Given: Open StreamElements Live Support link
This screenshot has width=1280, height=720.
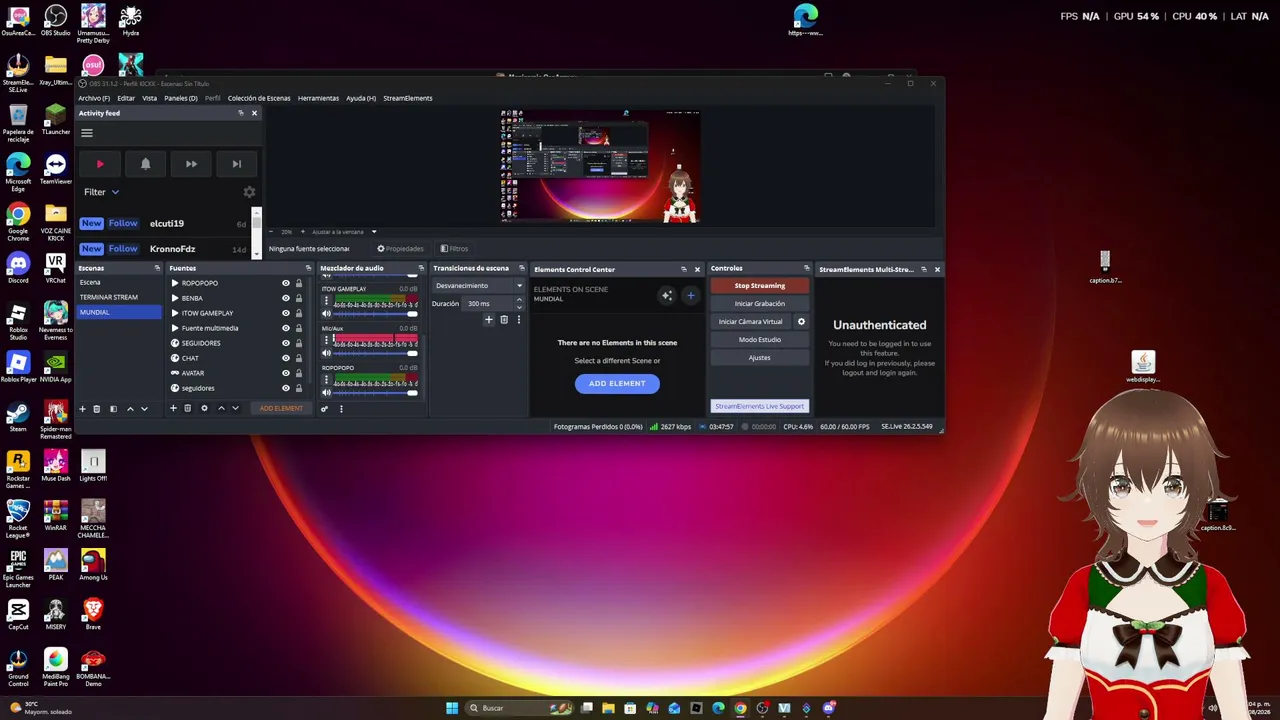Looking at the screenshot, I should 759,406.
